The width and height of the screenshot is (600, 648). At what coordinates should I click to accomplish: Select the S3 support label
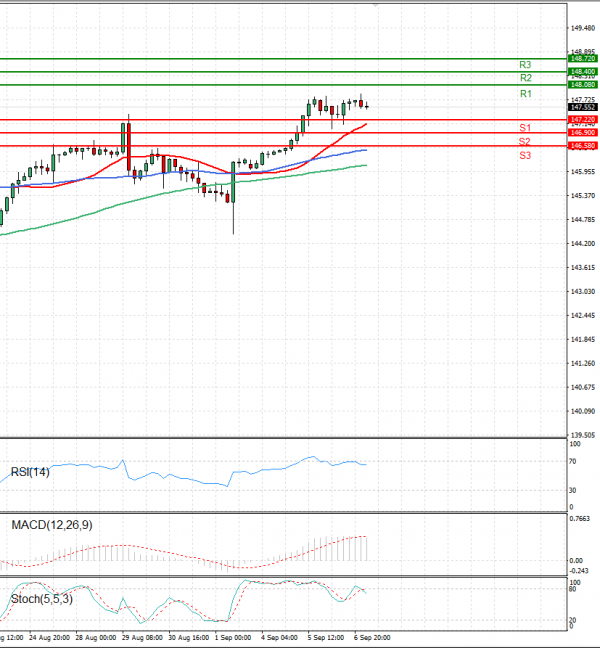click(x=525, y=155)
